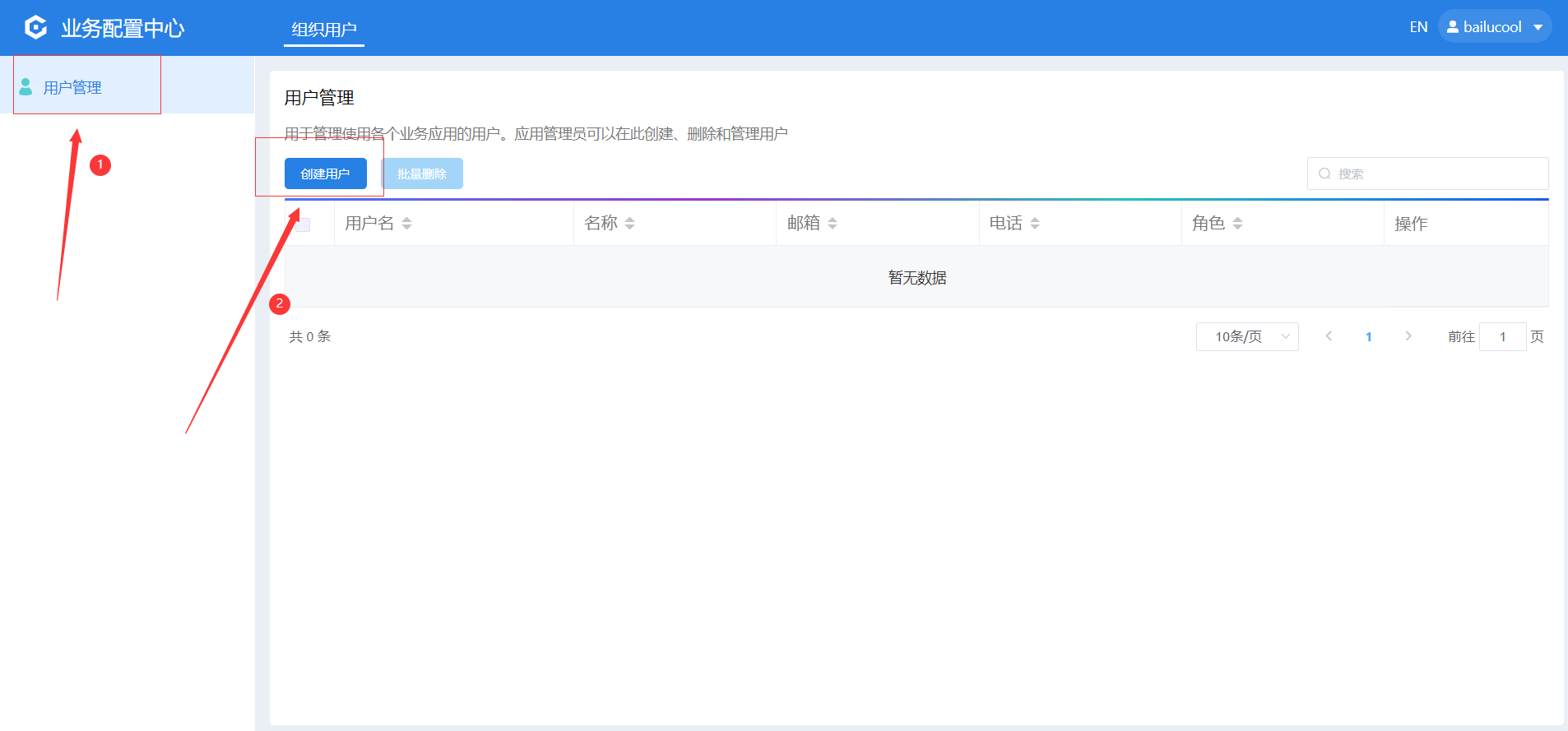Image resolution: width=1568 pixels, height=731 pixels.
Task: Sort by the 用户名 column sort icon
Action: [406, 224]
